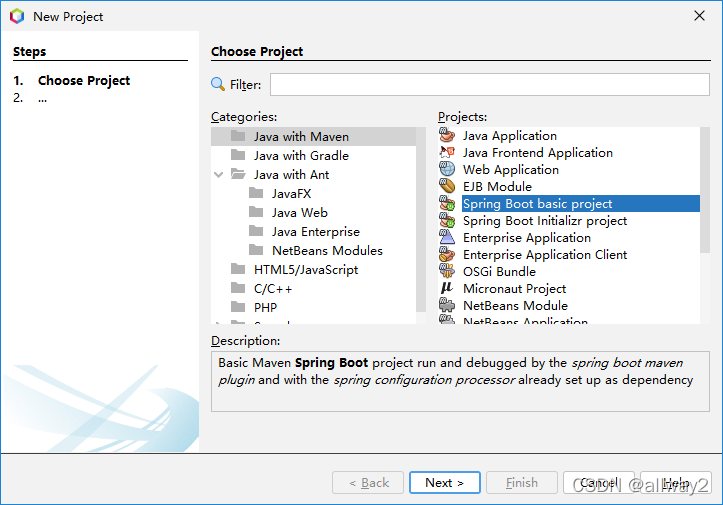Click the Java Web folder icon
Screen dimensions: 723x505
click(256, 212)
